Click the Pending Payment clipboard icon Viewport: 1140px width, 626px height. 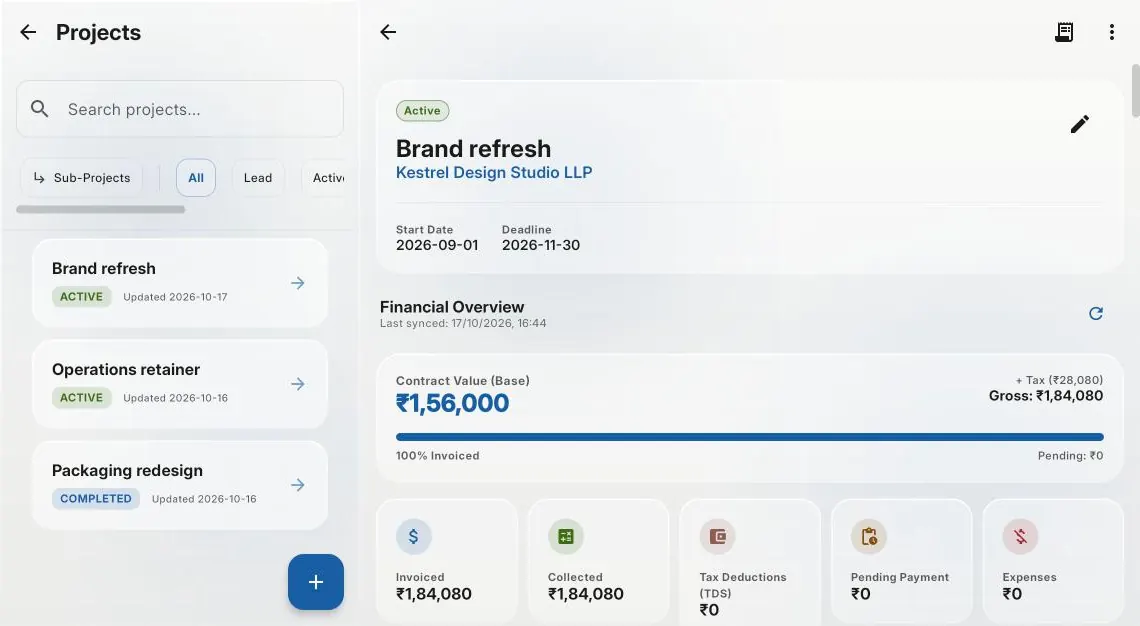coord(869,537)
